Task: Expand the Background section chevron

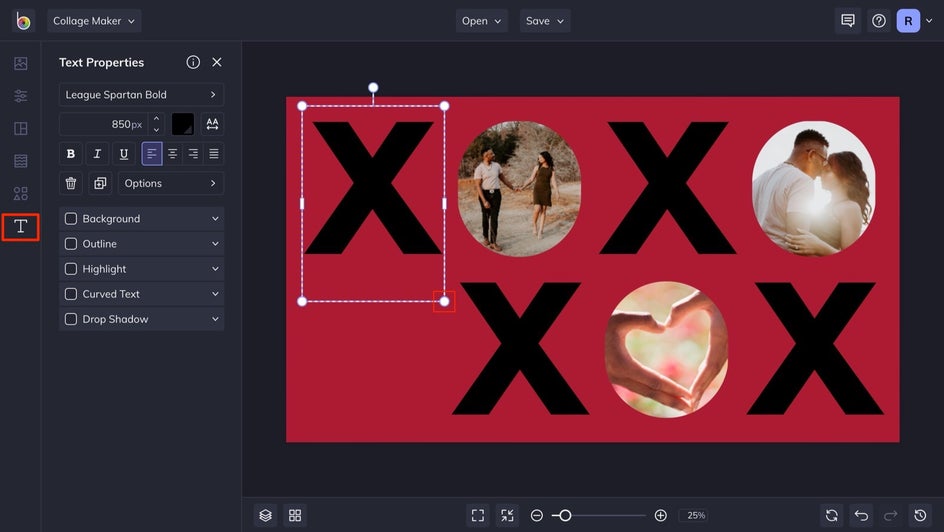Action: (215, 218)
